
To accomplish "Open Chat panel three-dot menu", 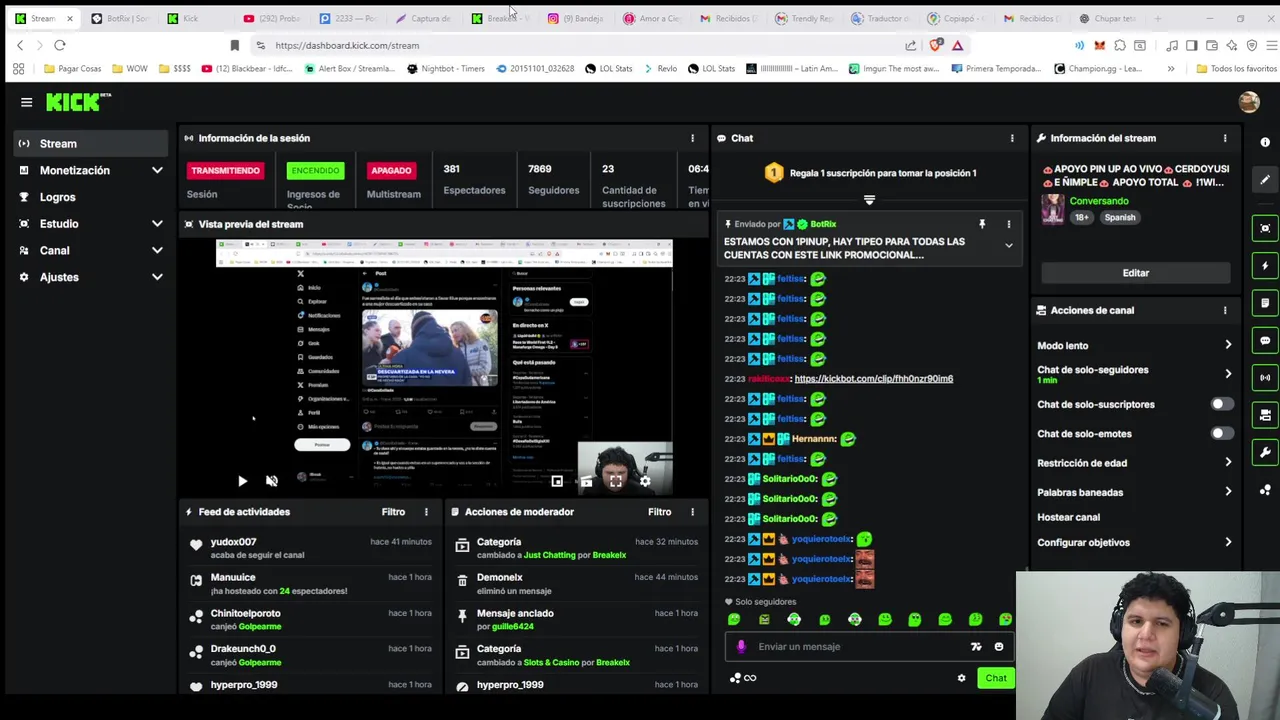I will pos(1012,138).
